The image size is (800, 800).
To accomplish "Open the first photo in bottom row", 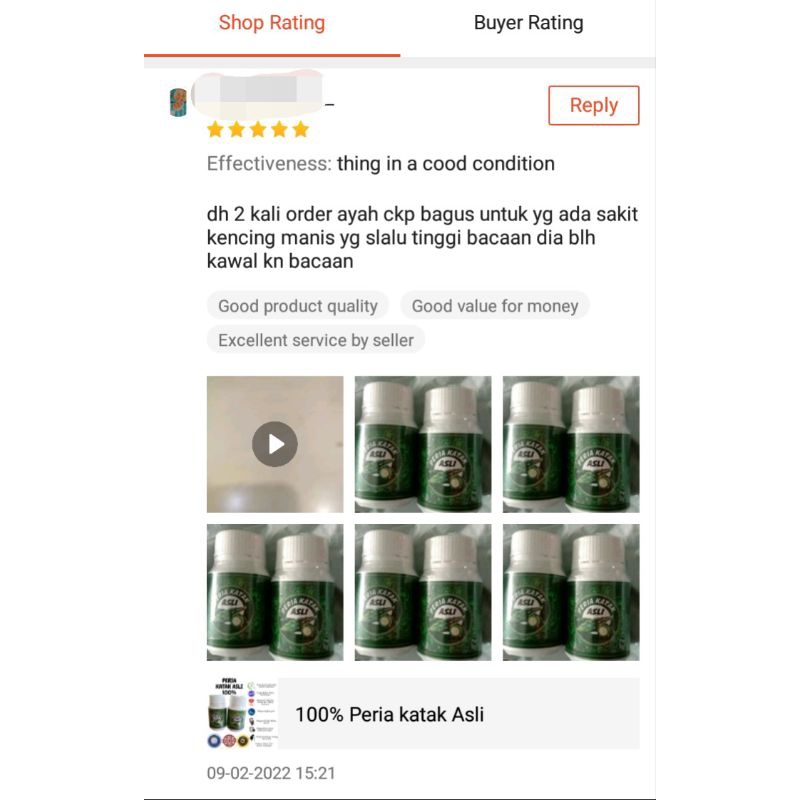I will [275, 592].
